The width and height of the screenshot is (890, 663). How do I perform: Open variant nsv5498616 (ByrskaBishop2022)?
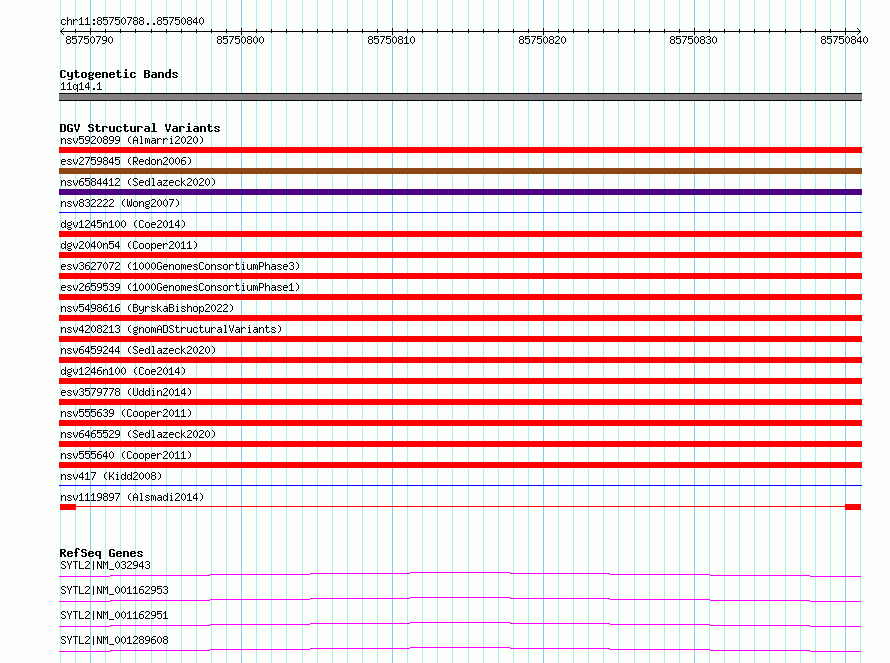point(147,308)
